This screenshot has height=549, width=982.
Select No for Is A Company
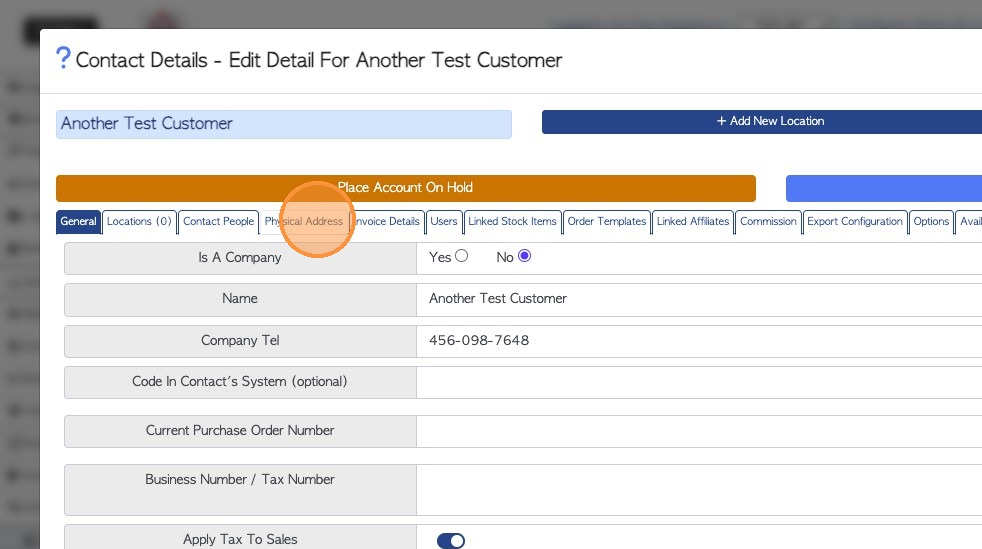coord(525,256)
